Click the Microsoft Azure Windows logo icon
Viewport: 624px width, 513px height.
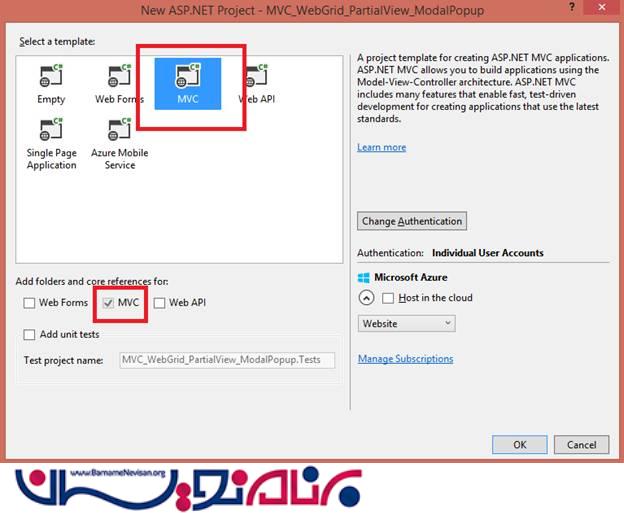(x=364, y=277)
